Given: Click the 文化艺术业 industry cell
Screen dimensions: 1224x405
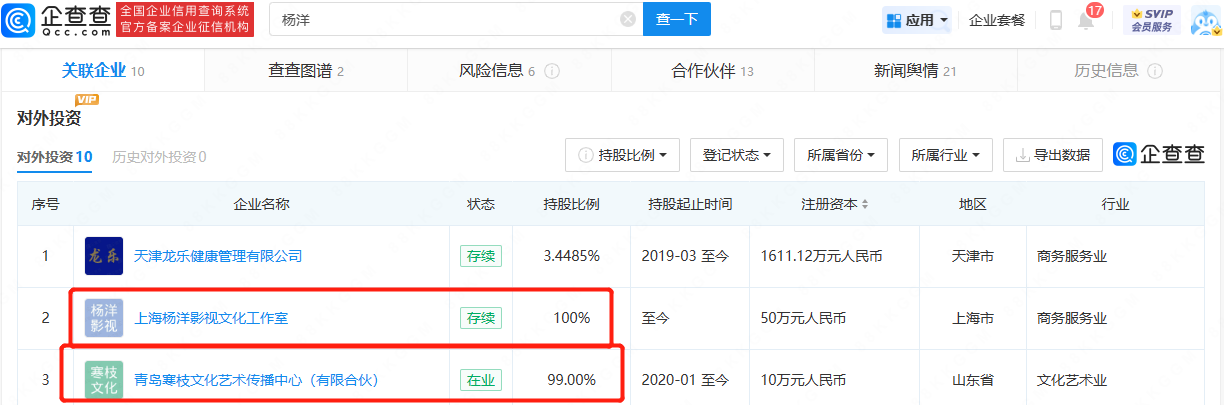Looking at the screenshot, I should 1072,380.
